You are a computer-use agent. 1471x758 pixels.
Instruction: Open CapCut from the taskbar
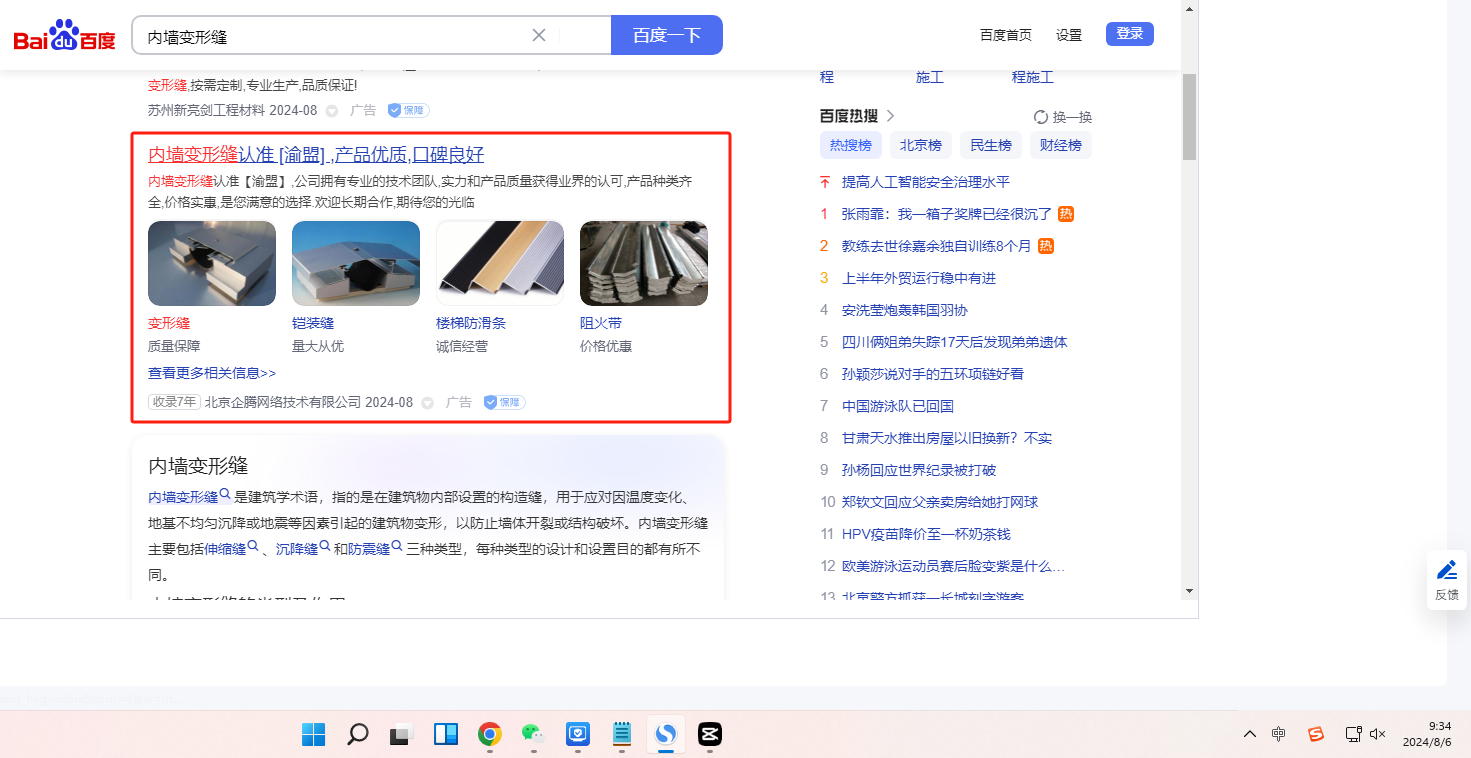coord(710,735)
